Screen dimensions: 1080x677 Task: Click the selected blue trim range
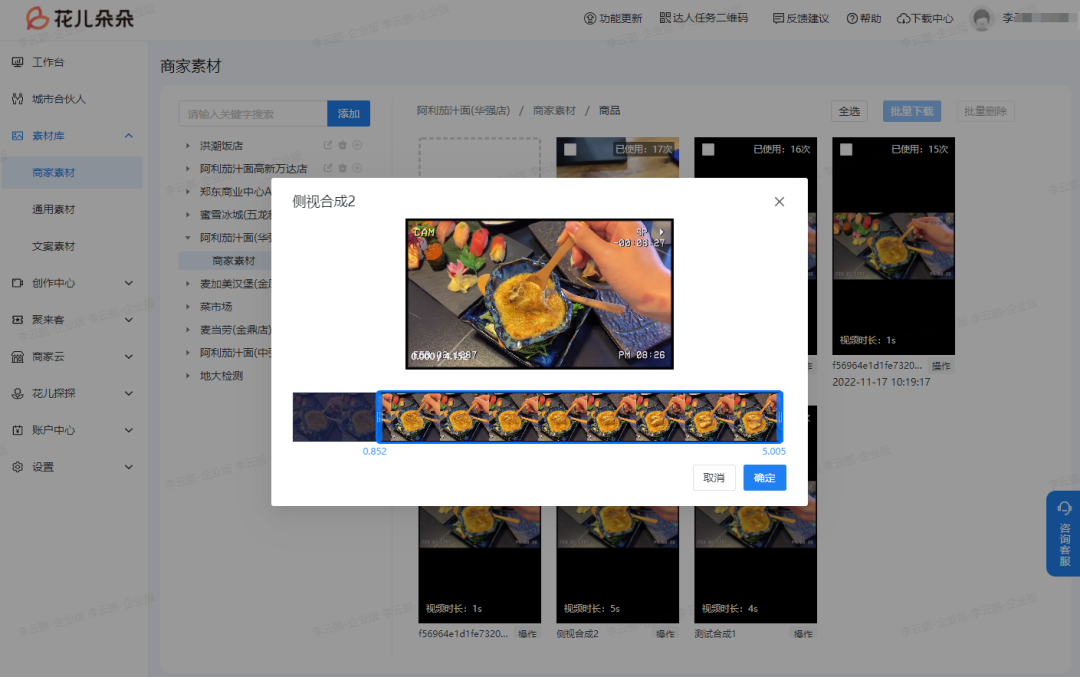579,417
